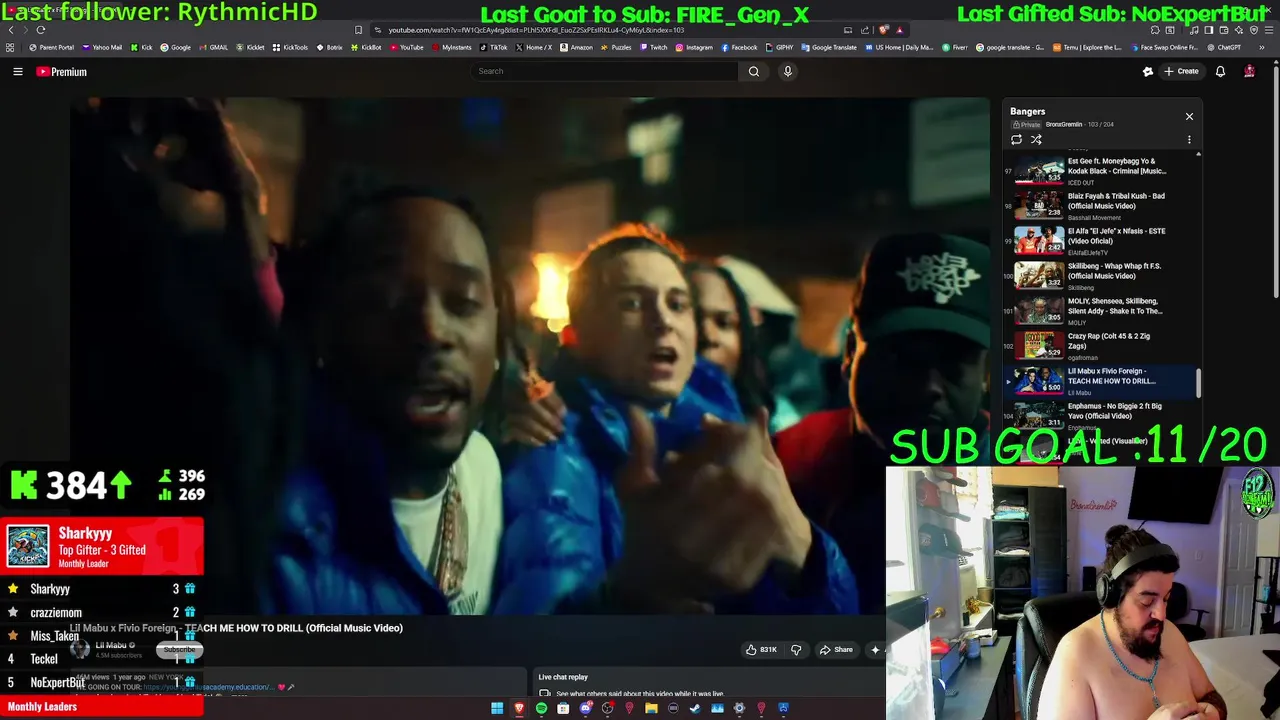
Task: Click the Live chat replay heading
Action: (563, 677)
